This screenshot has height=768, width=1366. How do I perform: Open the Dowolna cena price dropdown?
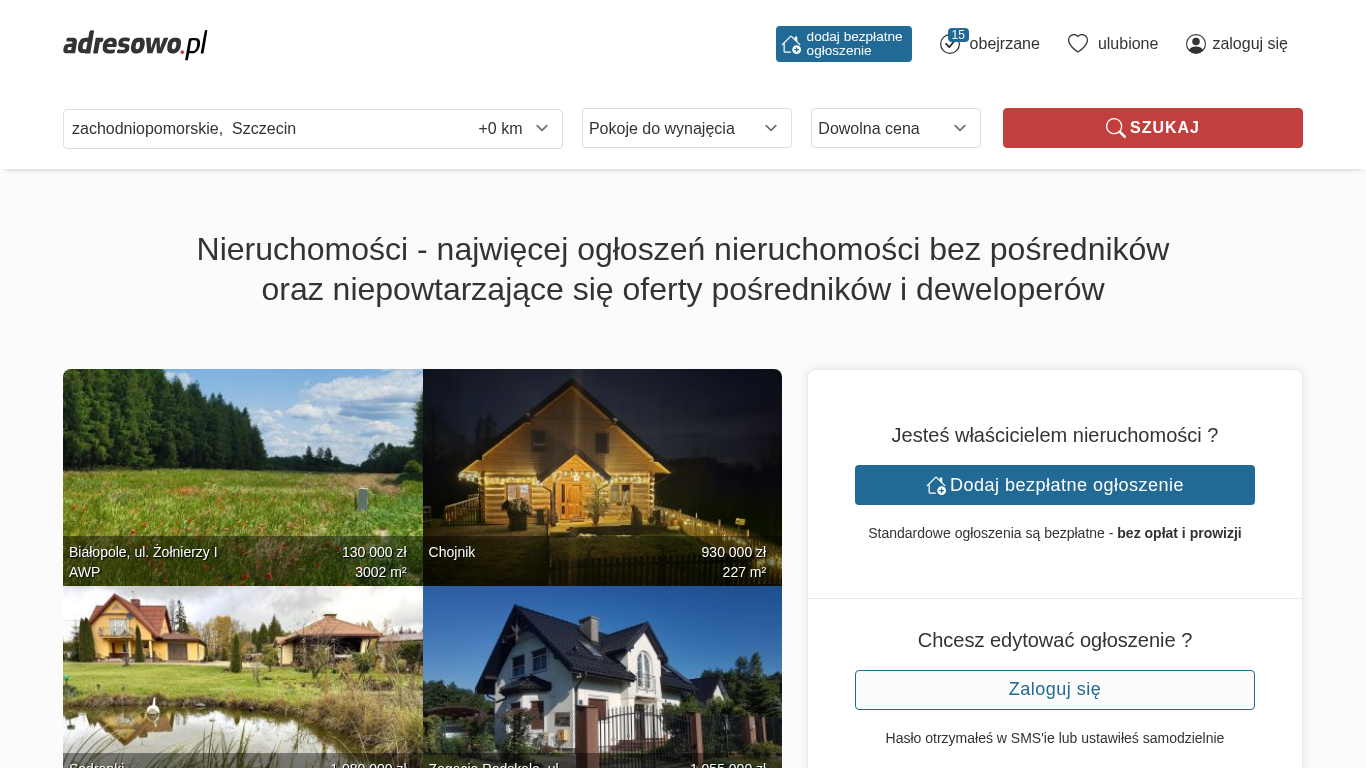click(x=895, y=128)
